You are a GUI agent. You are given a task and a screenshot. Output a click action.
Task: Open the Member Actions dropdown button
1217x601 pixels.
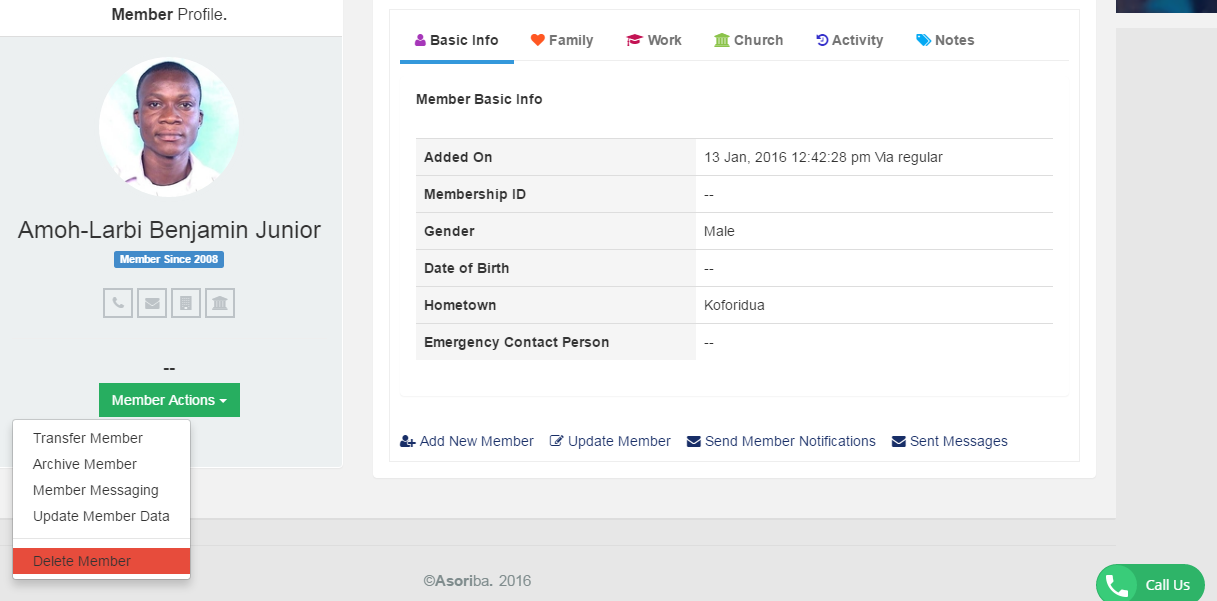tap(169, 400)
